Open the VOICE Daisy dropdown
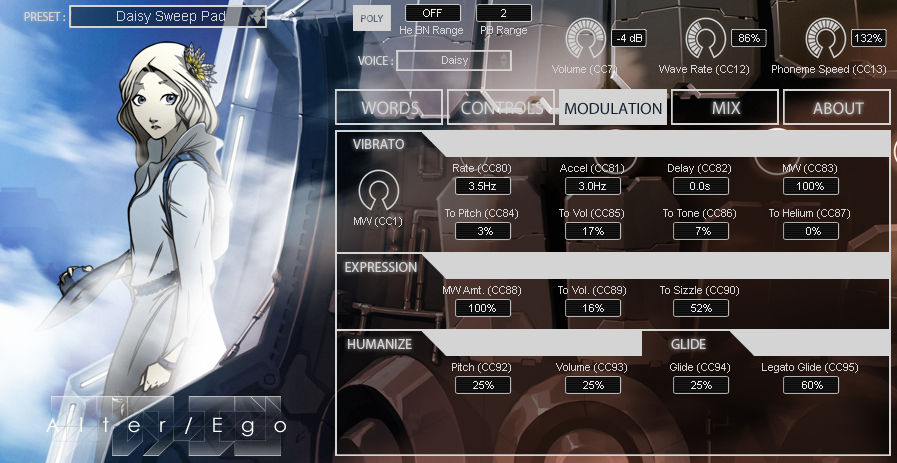The width and height of the screenshot is (897, 463). pos(454,60)
